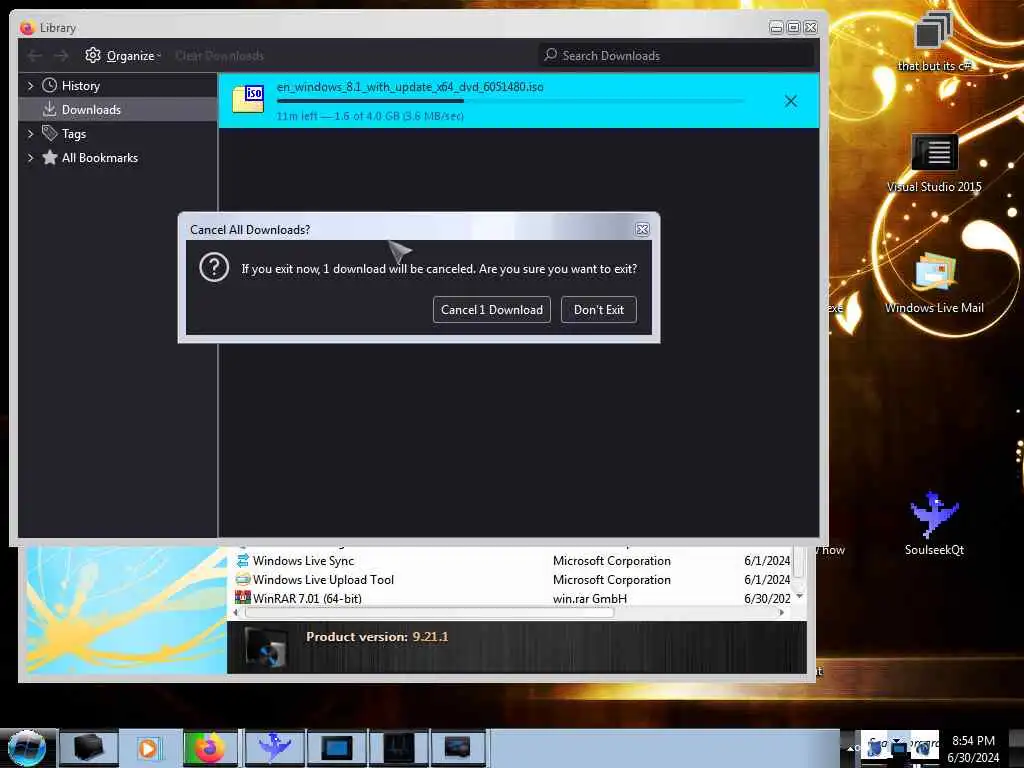Viewport: 1024px width, 768px height.
Task: Click win.rar GmbH publisher cell
Action: pyautogui.click(x=590, y=598)
